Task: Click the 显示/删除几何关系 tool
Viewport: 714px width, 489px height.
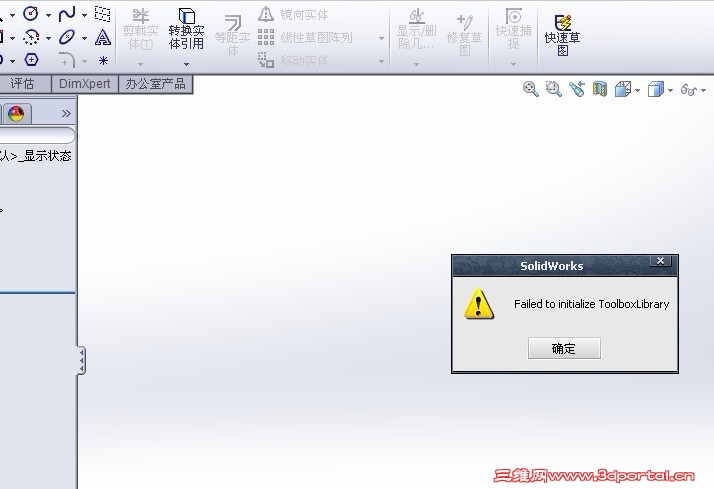Action: click(x=417, y=29)
